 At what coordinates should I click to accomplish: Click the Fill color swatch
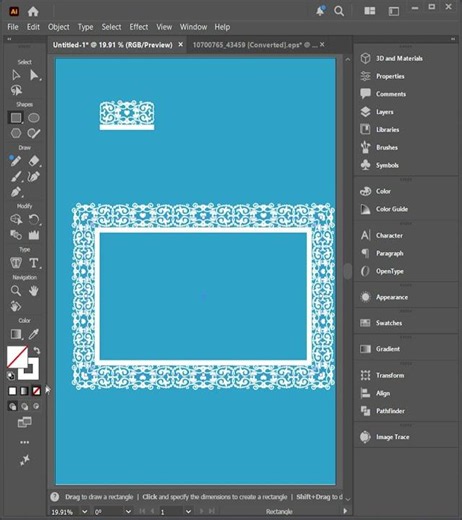pos(17,356)
